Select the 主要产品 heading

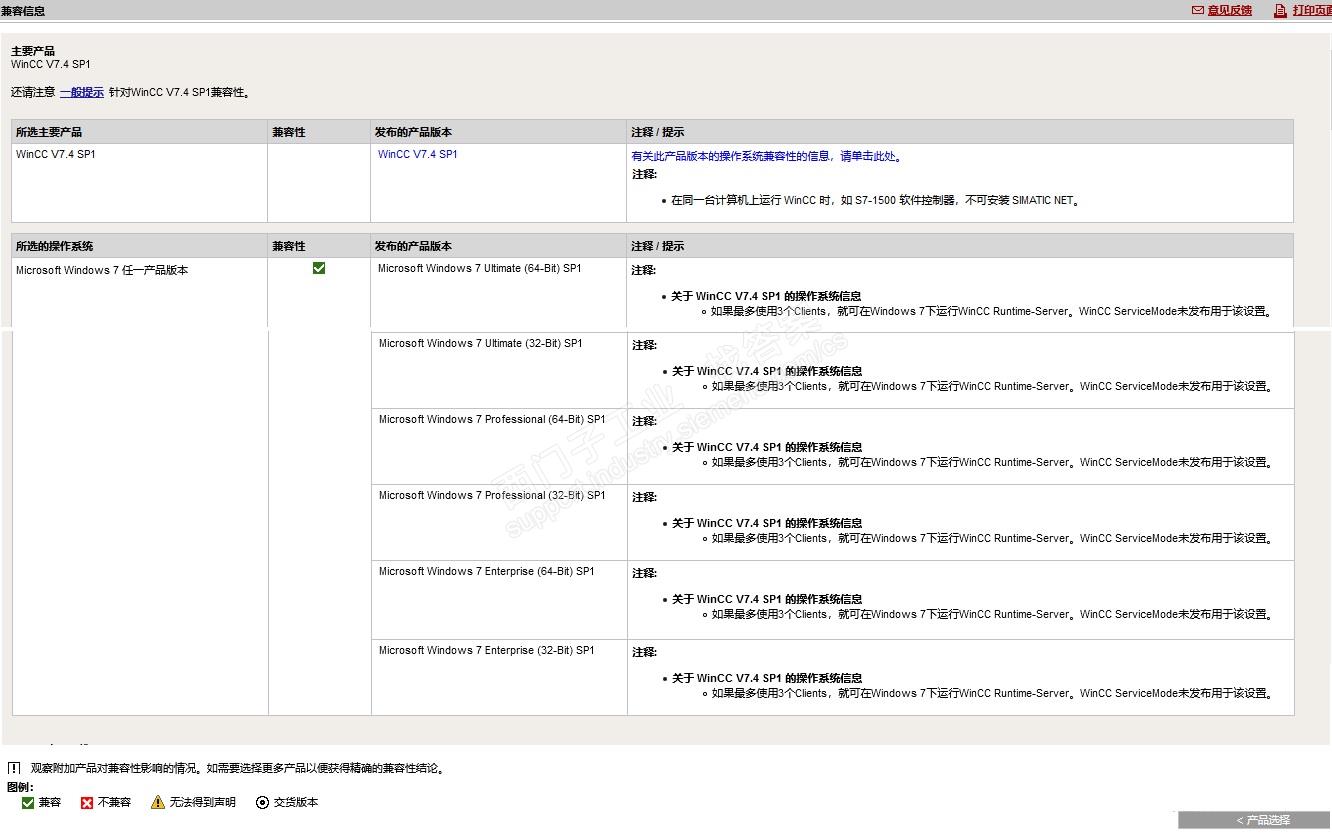(x=33, y=51)
